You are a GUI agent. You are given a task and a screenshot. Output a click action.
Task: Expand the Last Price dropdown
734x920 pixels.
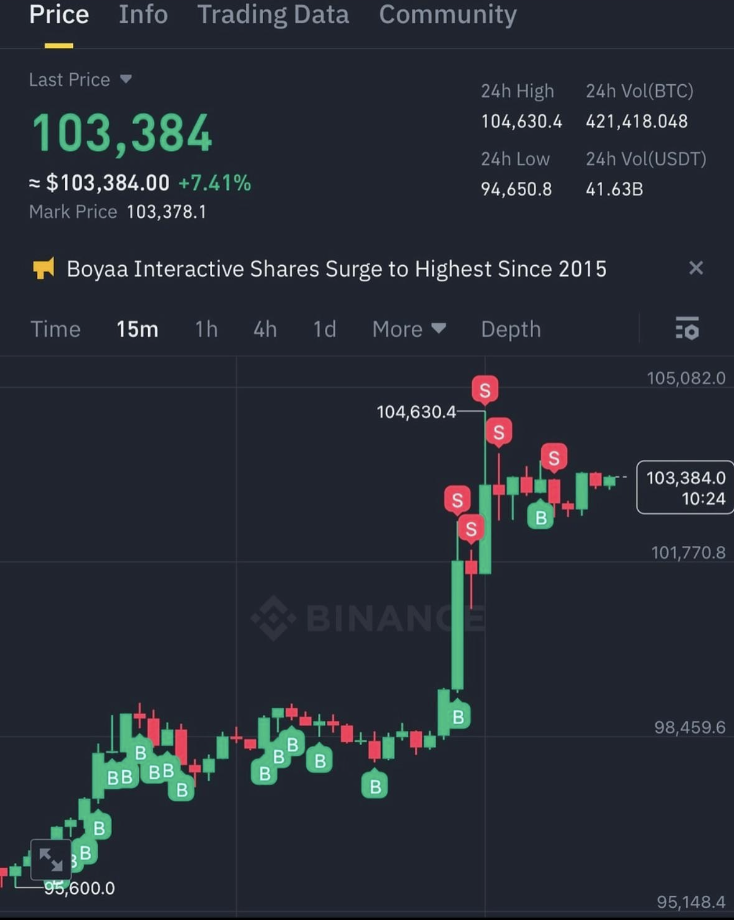80,79
